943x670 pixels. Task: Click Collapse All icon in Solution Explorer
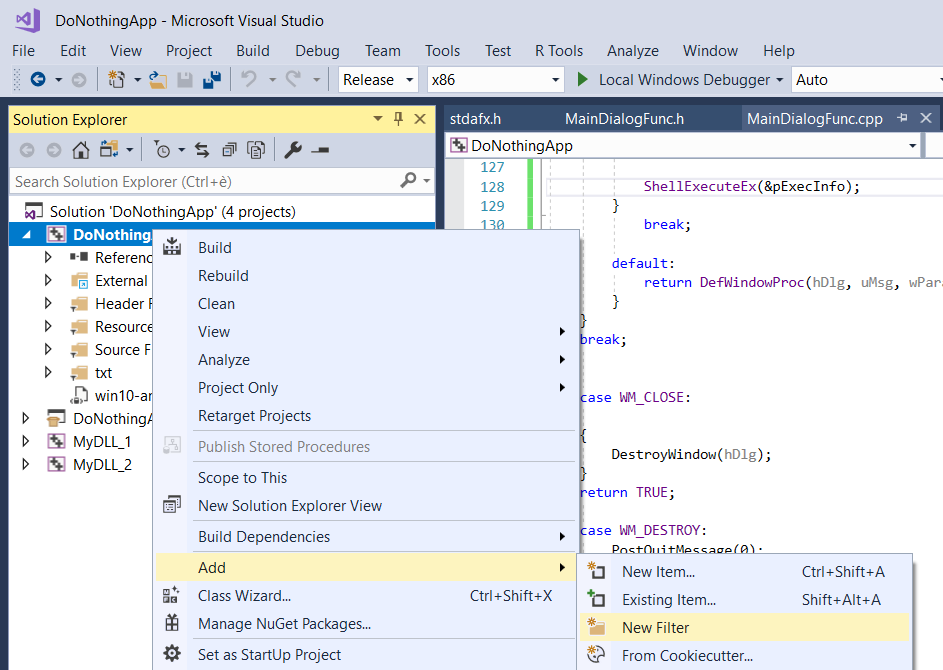tap(229, 150)
